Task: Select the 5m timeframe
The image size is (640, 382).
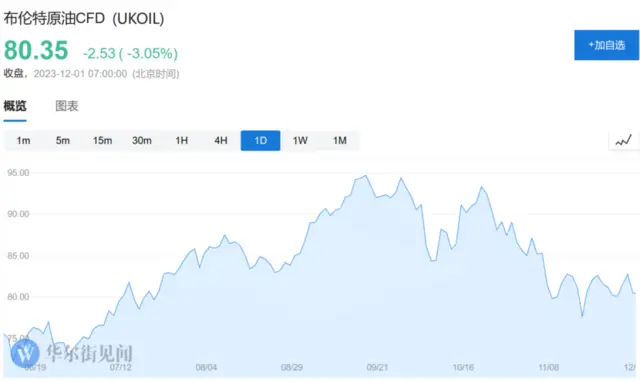Action: [63, 141]
